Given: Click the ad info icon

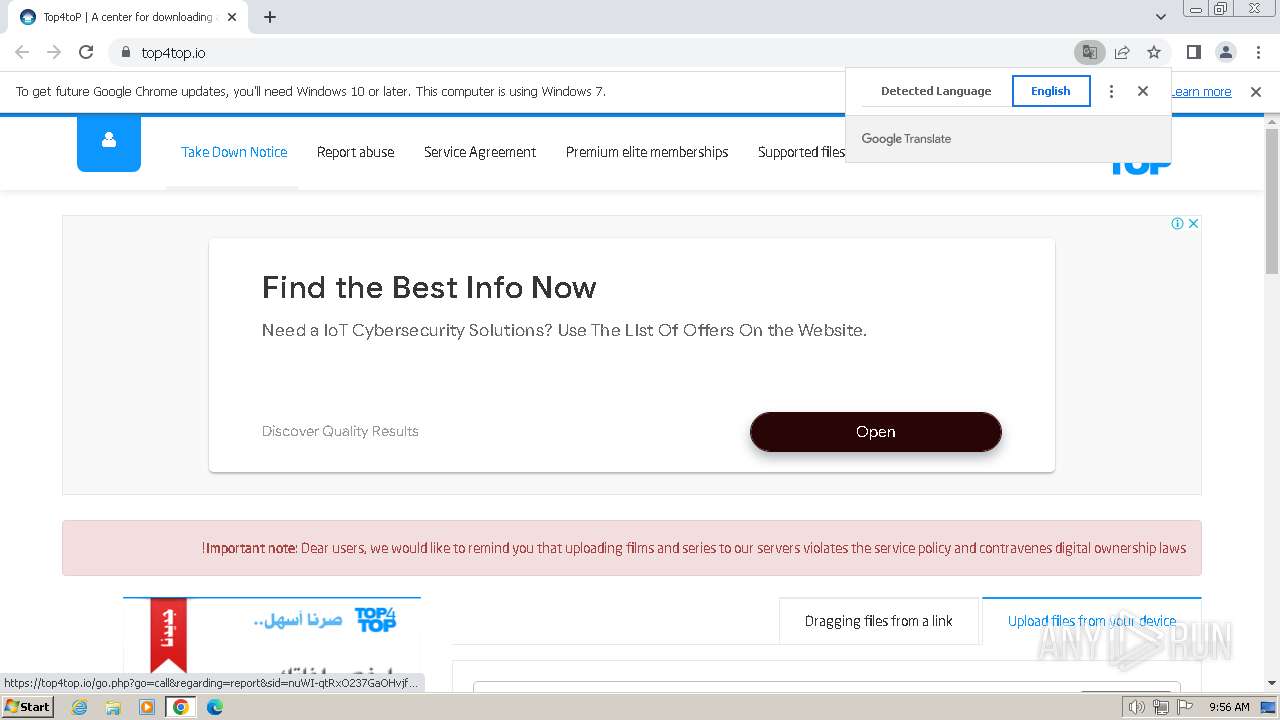Looking at the screenshot, I should [1178, 223].
